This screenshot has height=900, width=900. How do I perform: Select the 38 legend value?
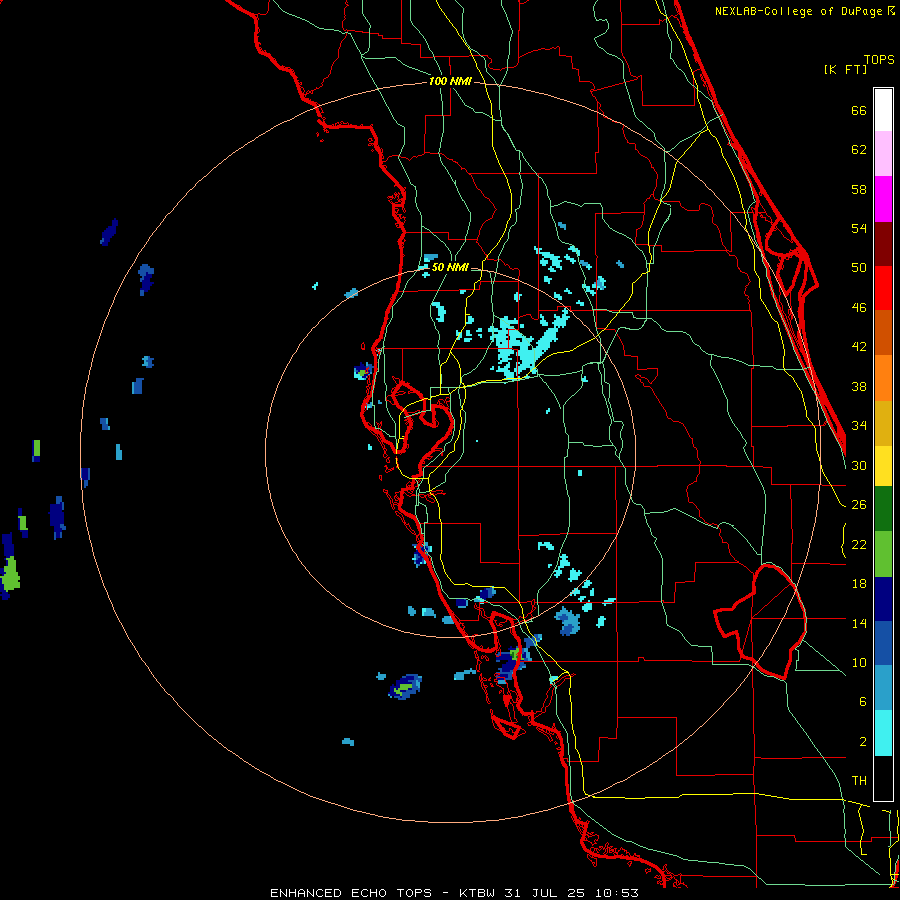[x=859, y=387]
